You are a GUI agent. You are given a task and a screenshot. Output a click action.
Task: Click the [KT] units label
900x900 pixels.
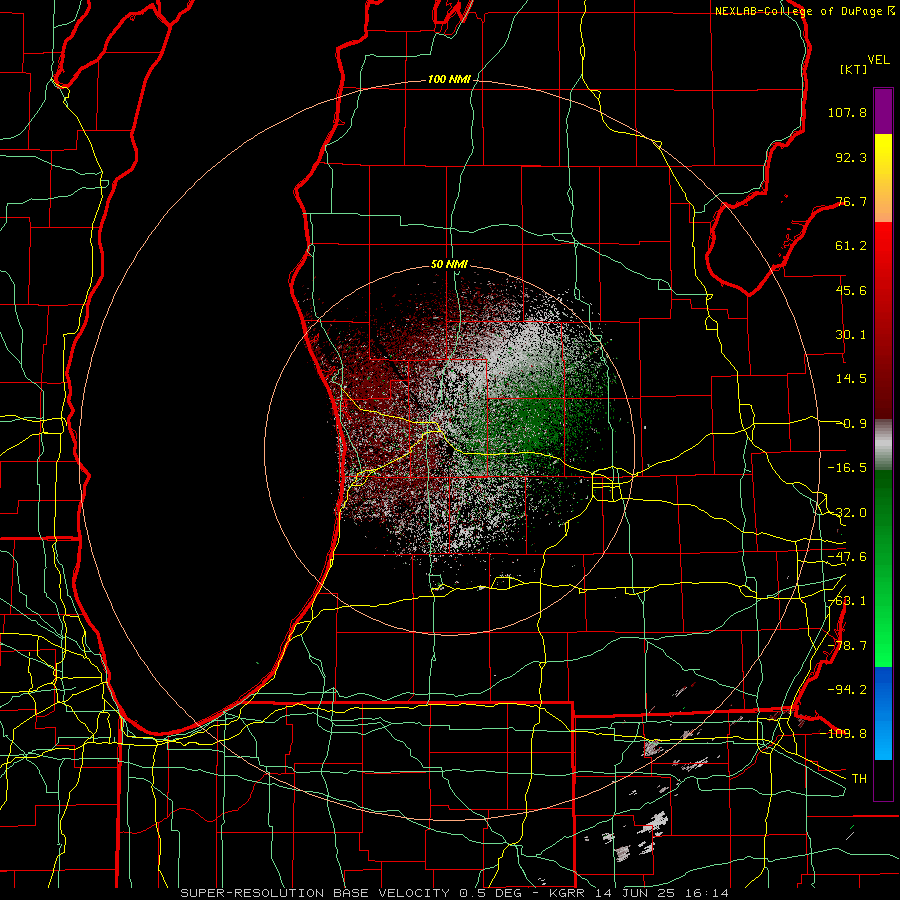[854, 69]
